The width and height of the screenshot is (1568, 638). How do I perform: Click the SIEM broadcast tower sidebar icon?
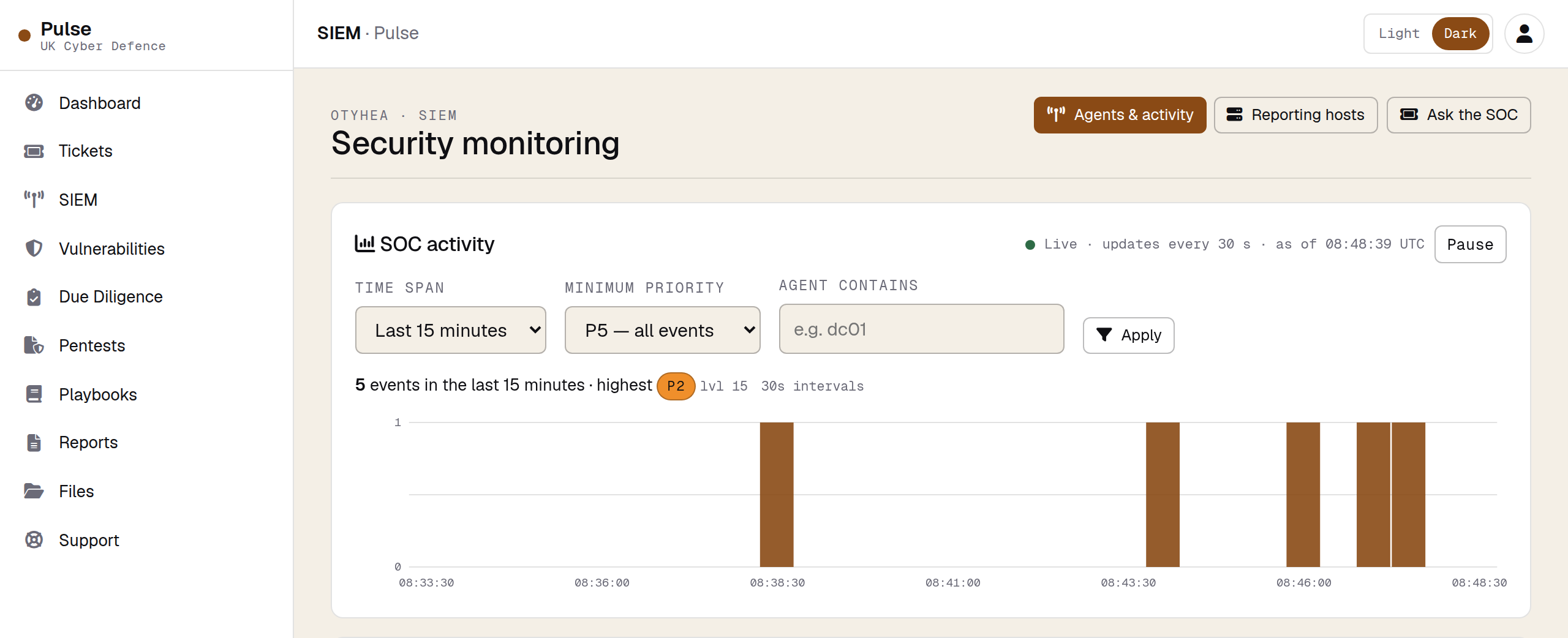click(x=34, y=200)
